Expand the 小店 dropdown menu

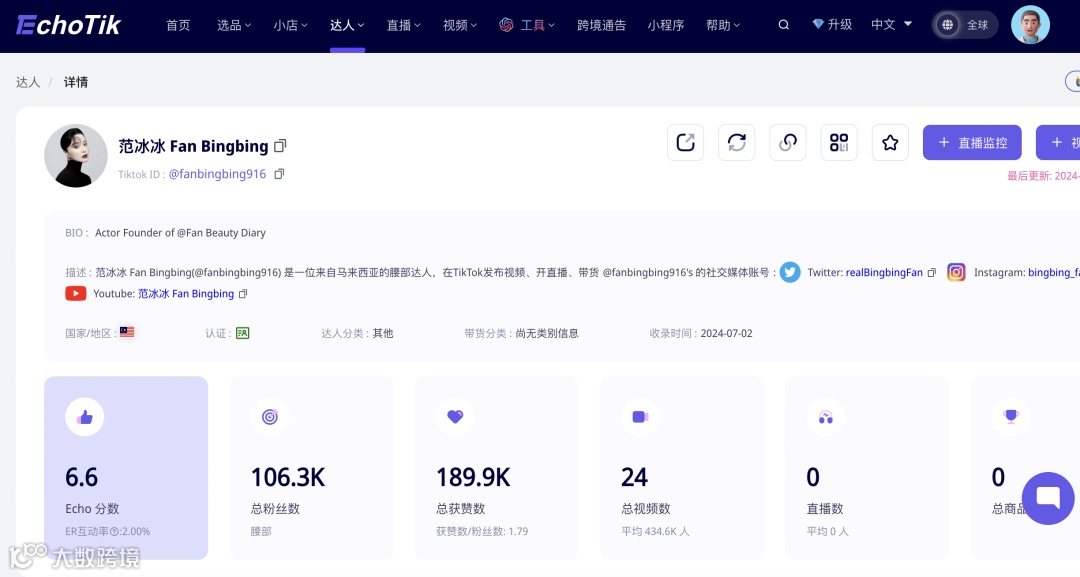(290, 25)
